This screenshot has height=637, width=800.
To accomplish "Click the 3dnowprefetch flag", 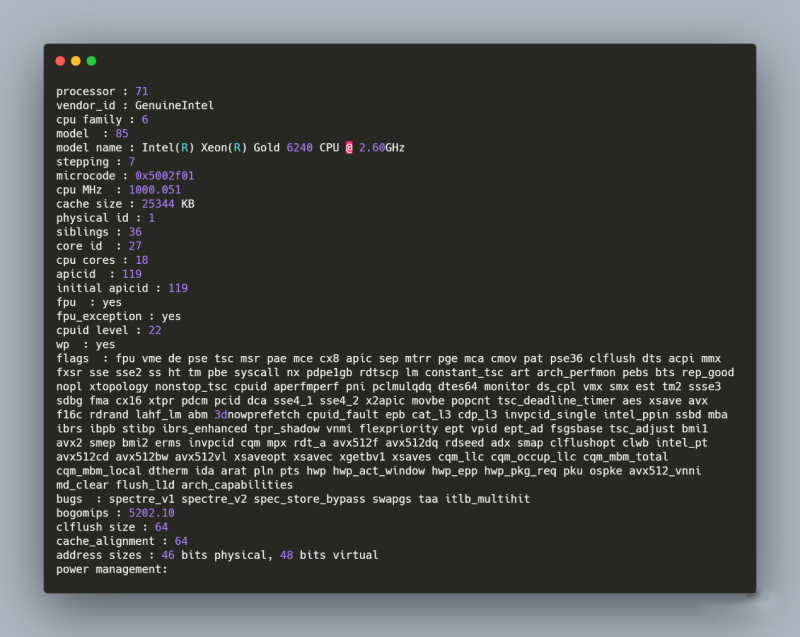I will (x=257, y=415).
